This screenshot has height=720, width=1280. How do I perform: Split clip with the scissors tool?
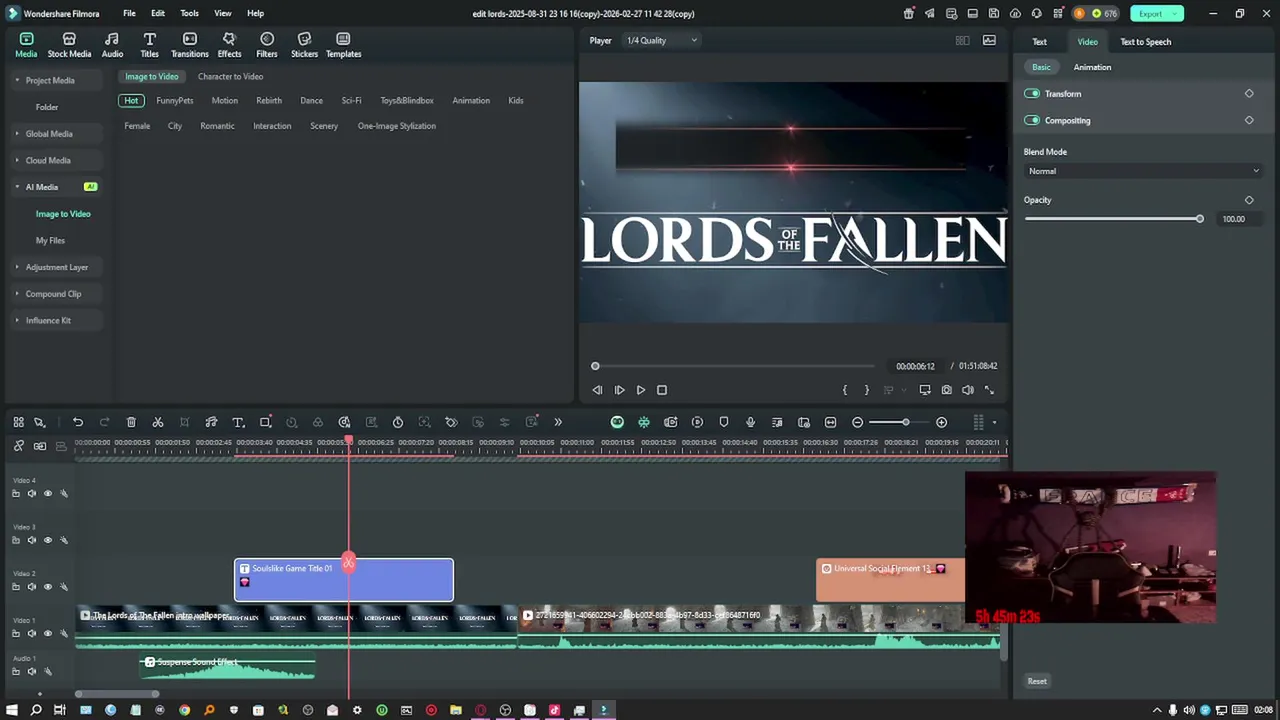click(158, 422)
